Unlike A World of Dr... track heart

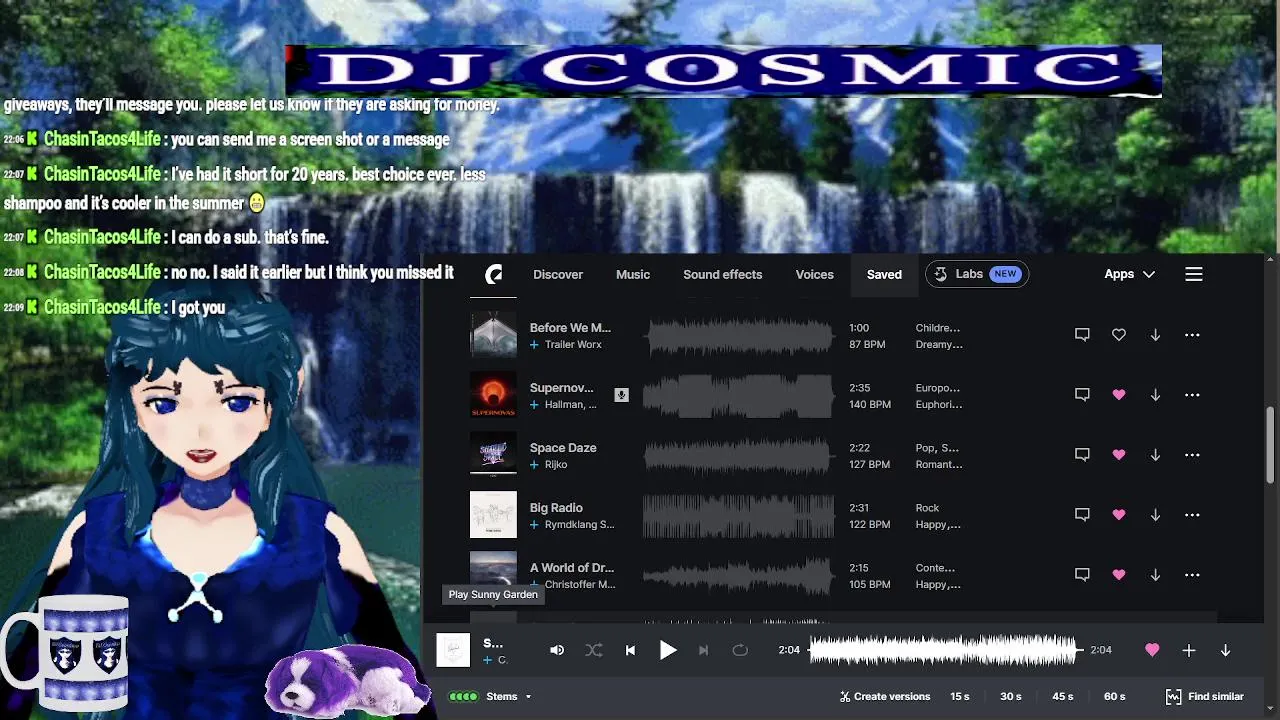(x=1119, y=575)
